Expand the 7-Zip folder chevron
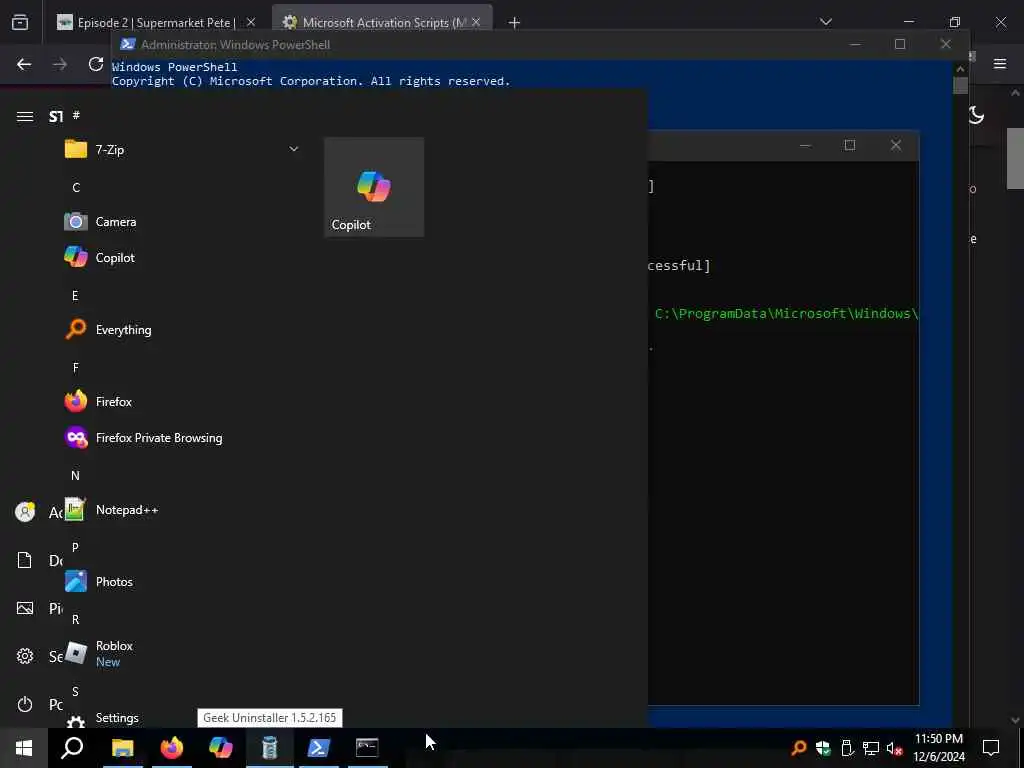 (294, 150)
